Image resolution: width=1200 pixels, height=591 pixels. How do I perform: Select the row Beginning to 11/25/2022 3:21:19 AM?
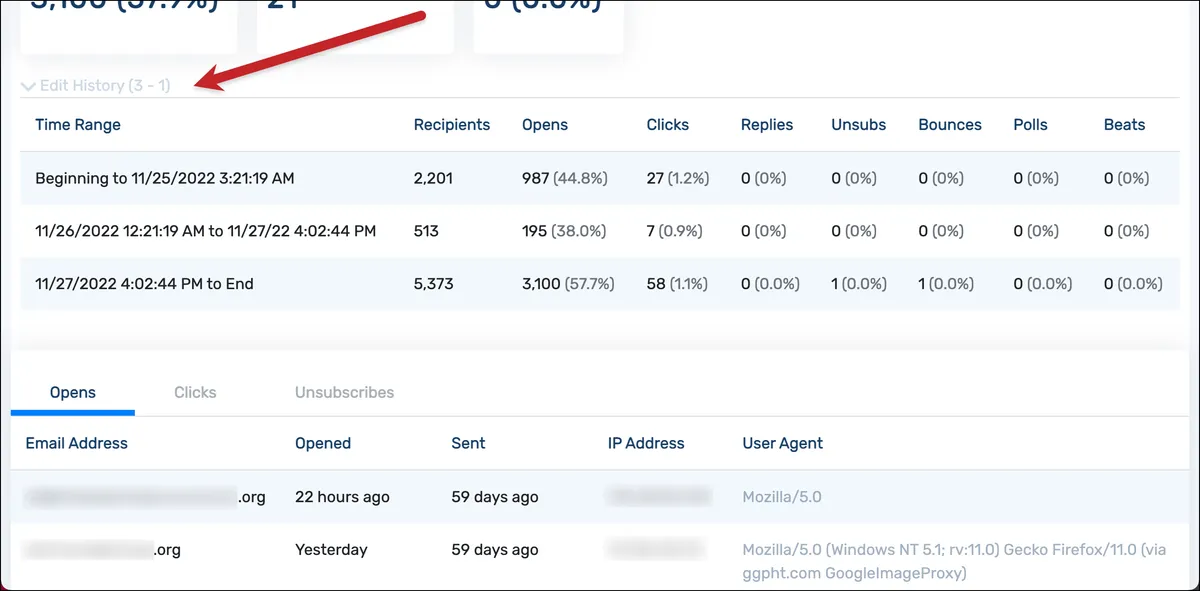600,178
